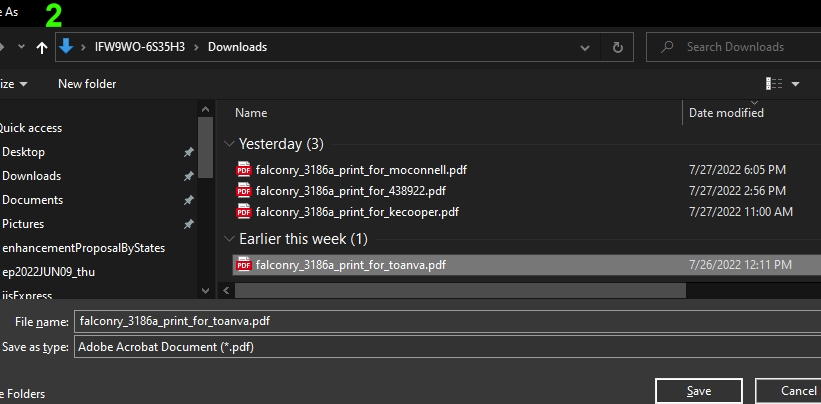
Task: Click the horizontal scrollbar under file list
Action: coord(460,290)
